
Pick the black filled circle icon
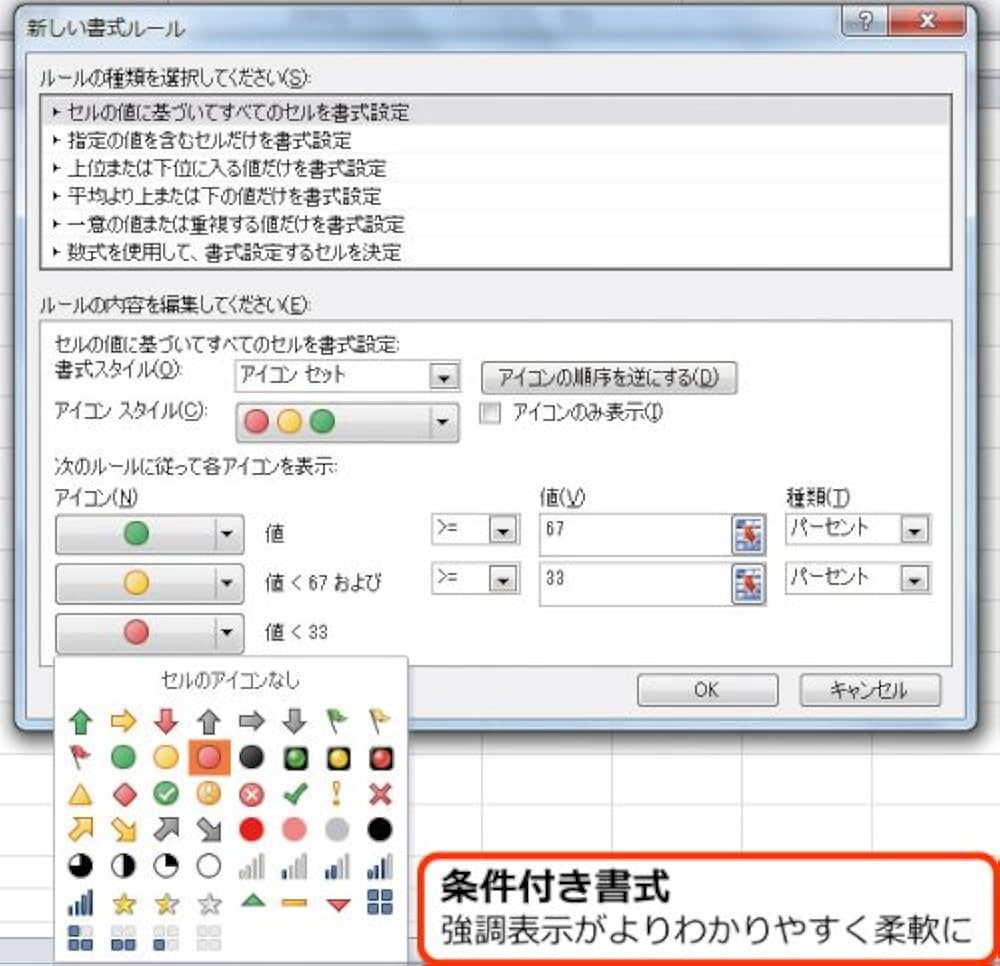tap(380, 828)
